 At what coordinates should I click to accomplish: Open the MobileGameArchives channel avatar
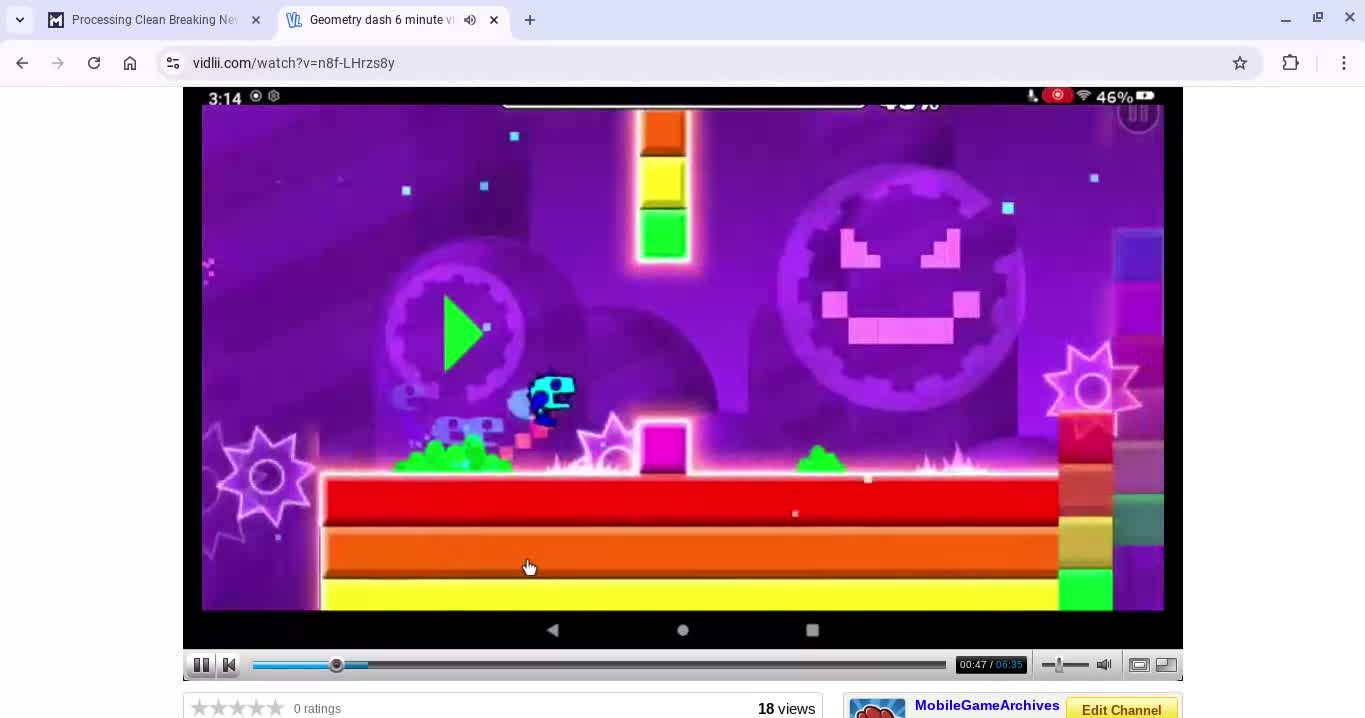877,708
